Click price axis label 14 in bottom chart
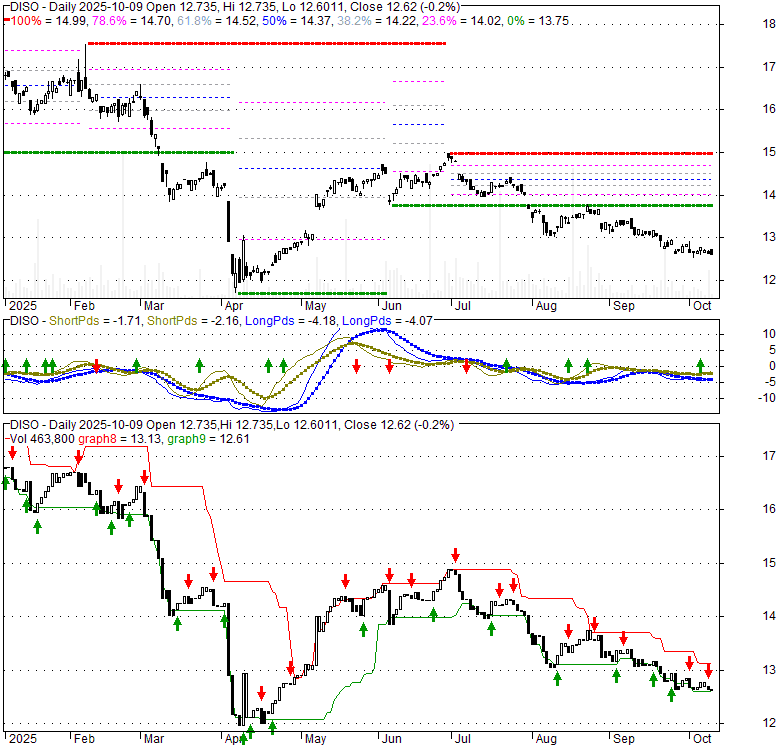Screen dimensions: 780x745 pyautogui.click(x=769, y=616)
